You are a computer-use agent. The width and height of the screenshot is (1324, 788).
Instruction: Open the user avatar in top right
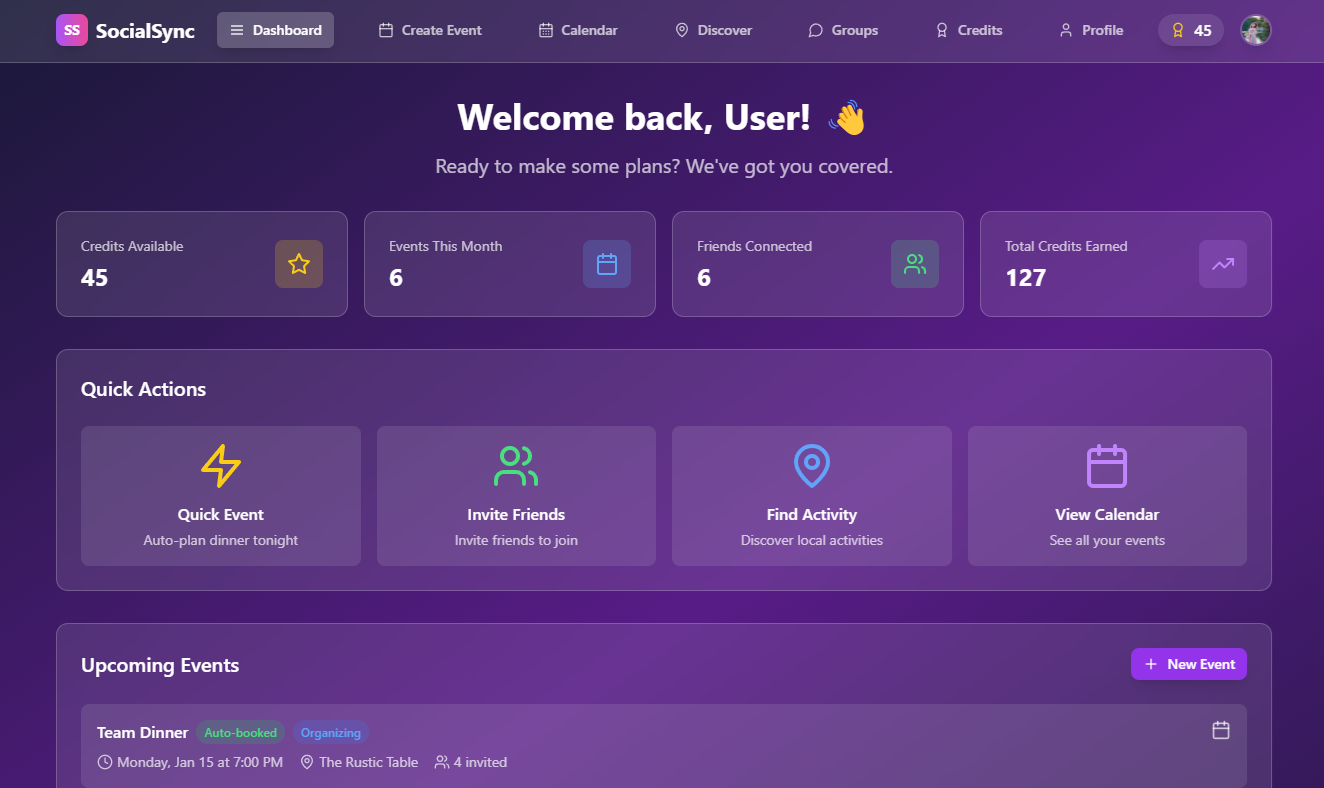click(x=1256, y=30)
